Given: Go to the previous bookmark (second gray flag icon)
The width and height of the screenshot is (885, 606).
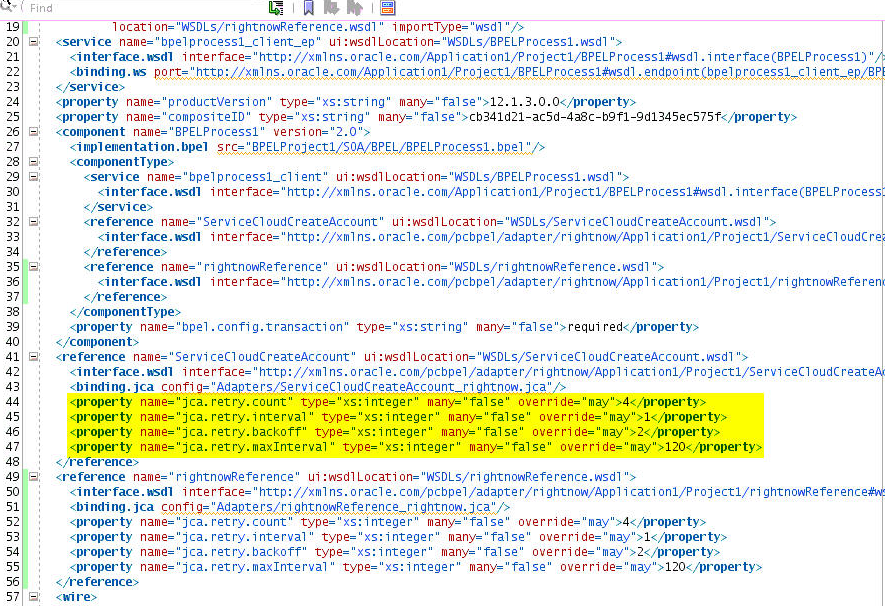Looking at the screenshot, I should pos(354,7).
